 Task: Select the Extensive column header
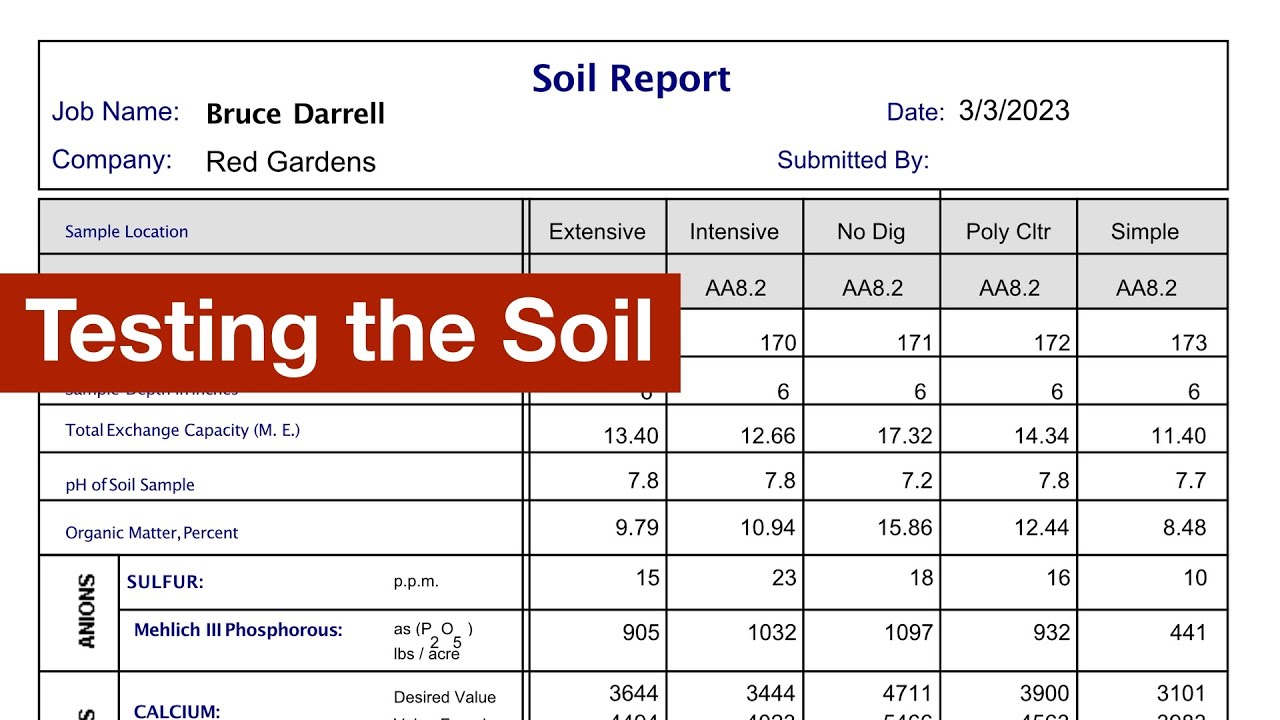pos(597,232)
